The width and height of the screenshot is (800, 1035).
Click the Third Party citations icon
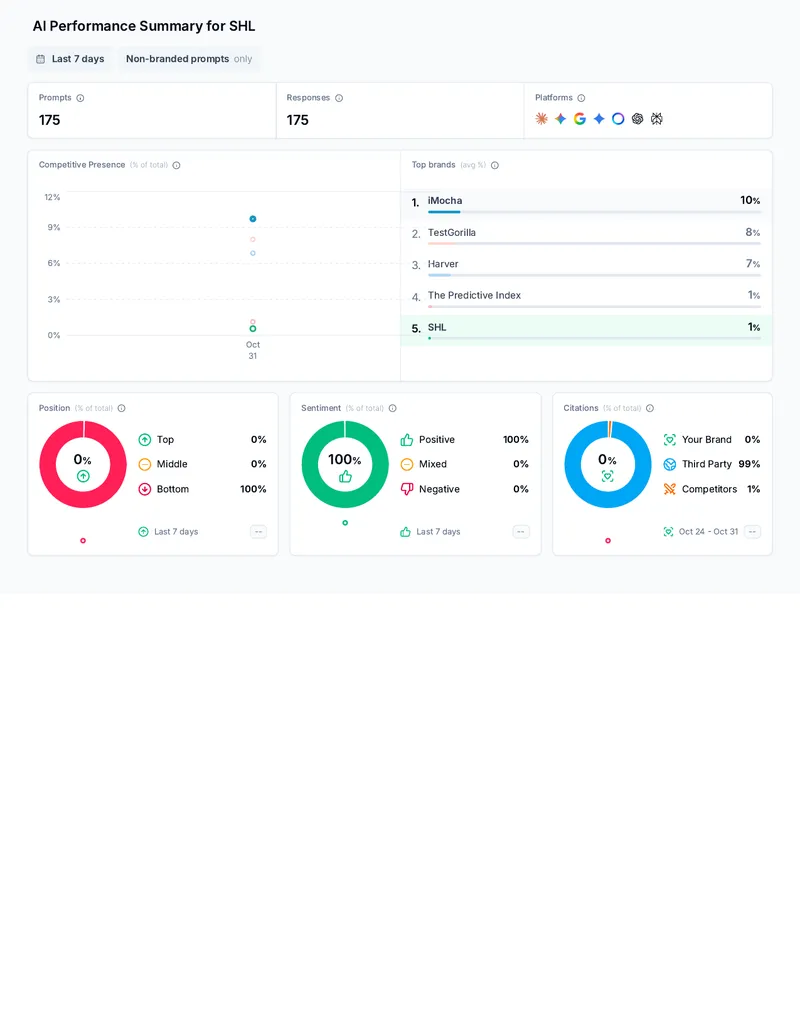point(669,465)
